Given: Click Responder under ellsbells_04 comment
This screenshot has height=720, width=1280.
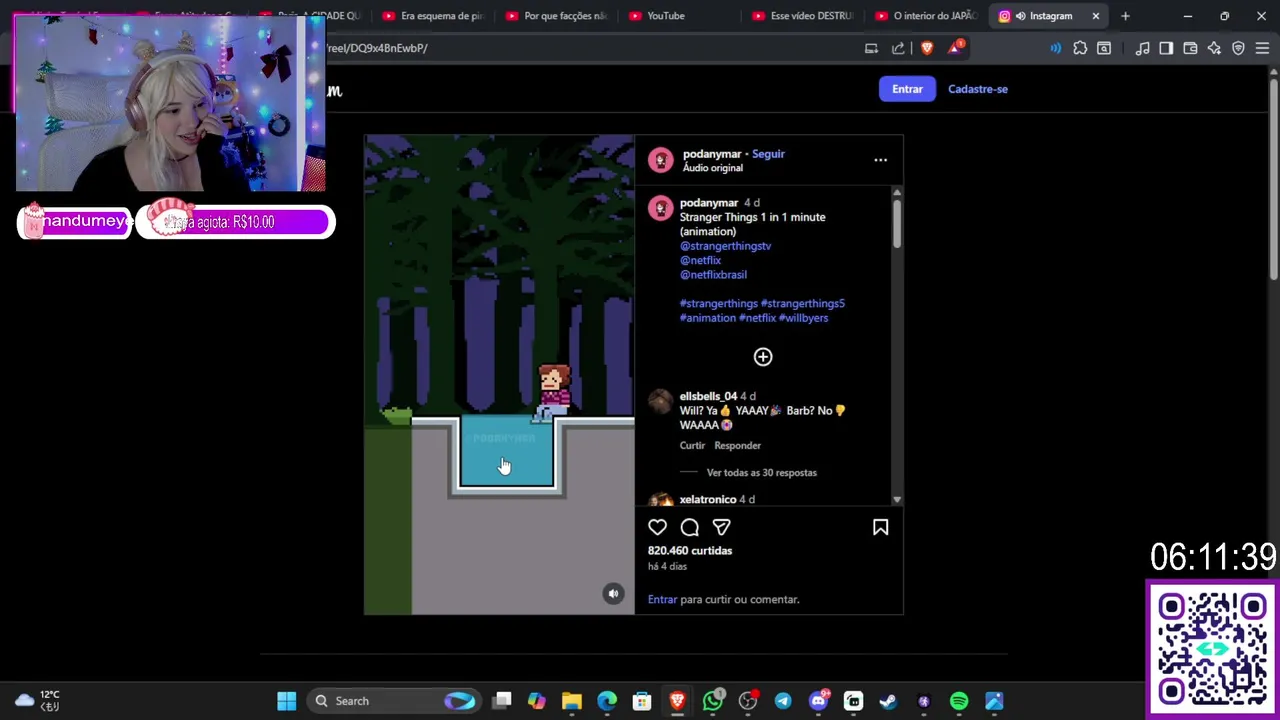Looking at the screenshot, I should (x=738, y=446).
